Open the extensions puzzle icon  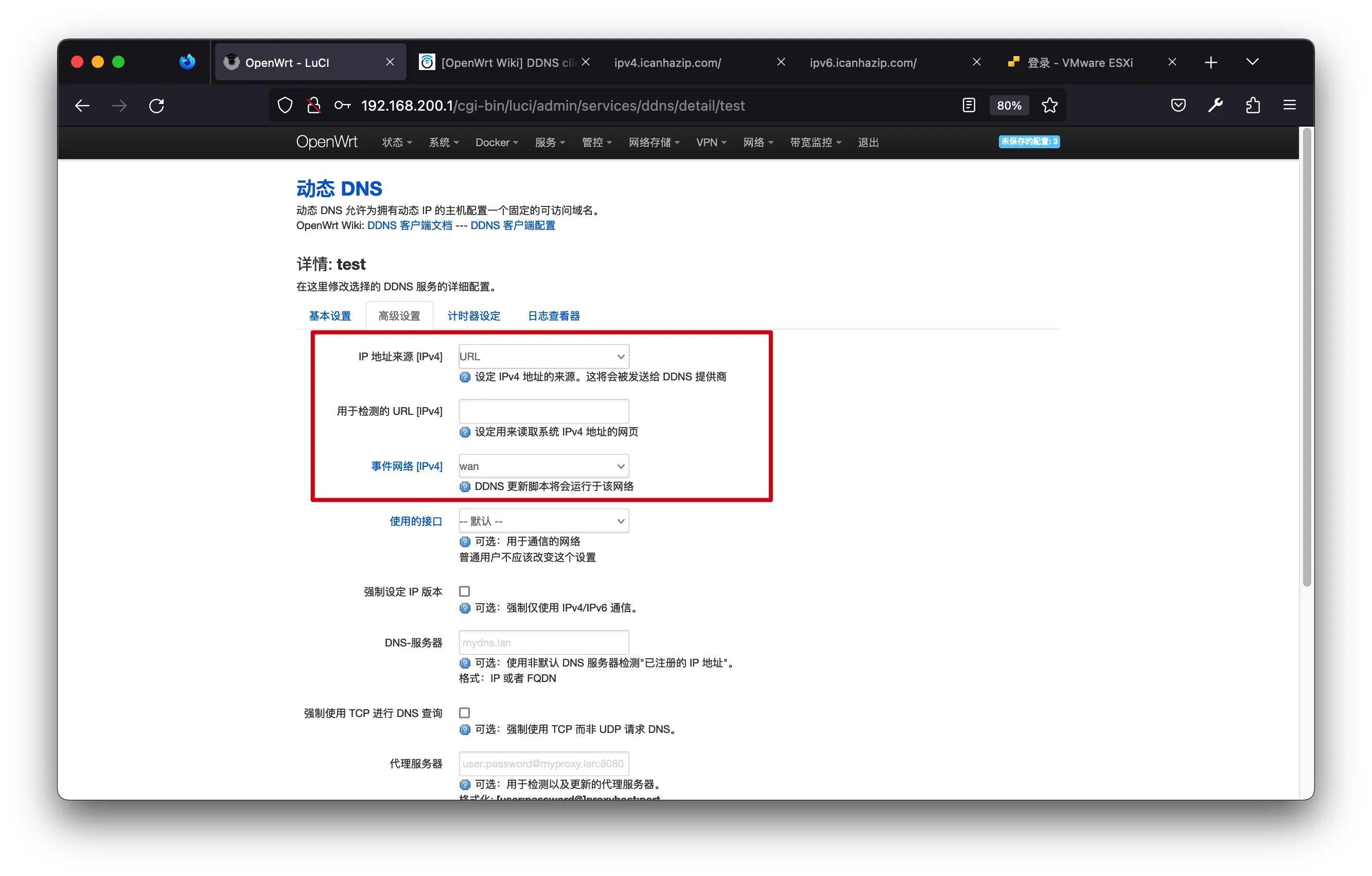(x=1253, y=106)
